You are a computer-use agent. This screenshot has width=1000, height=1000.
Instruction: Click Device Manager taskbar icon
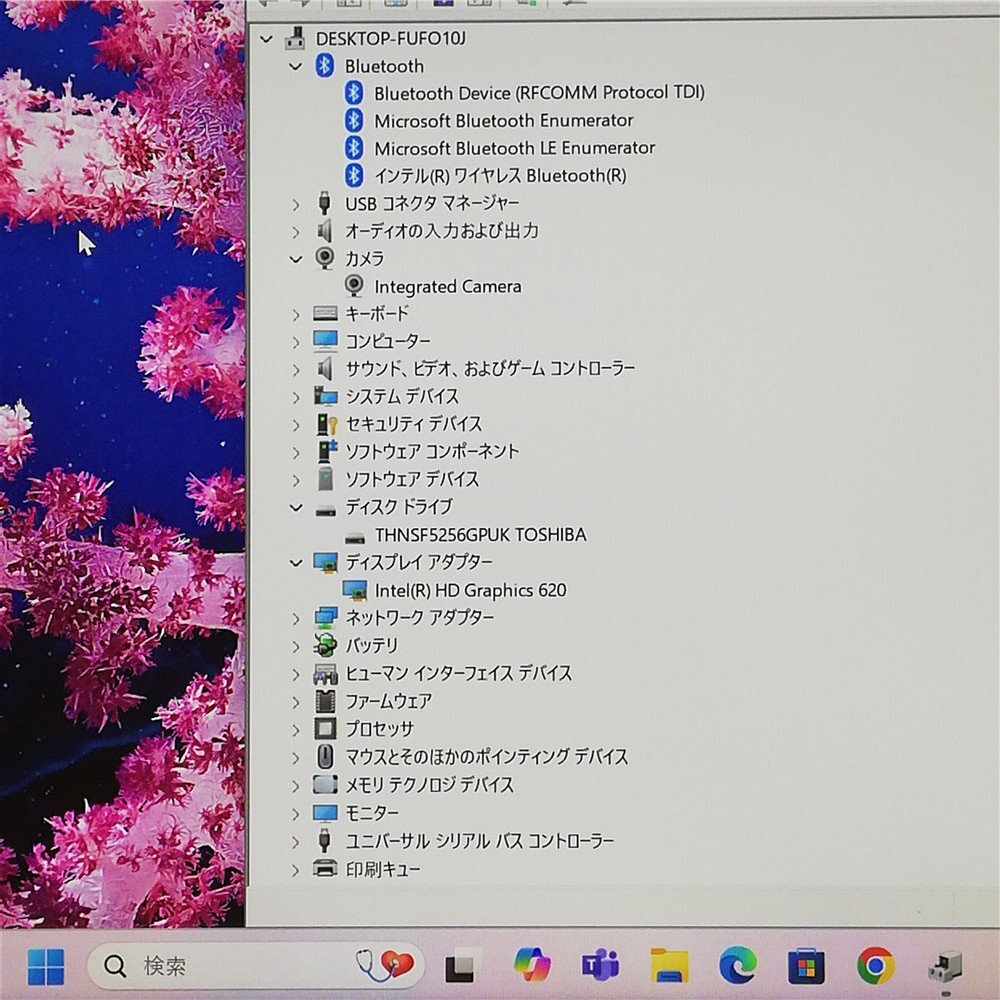945,967
